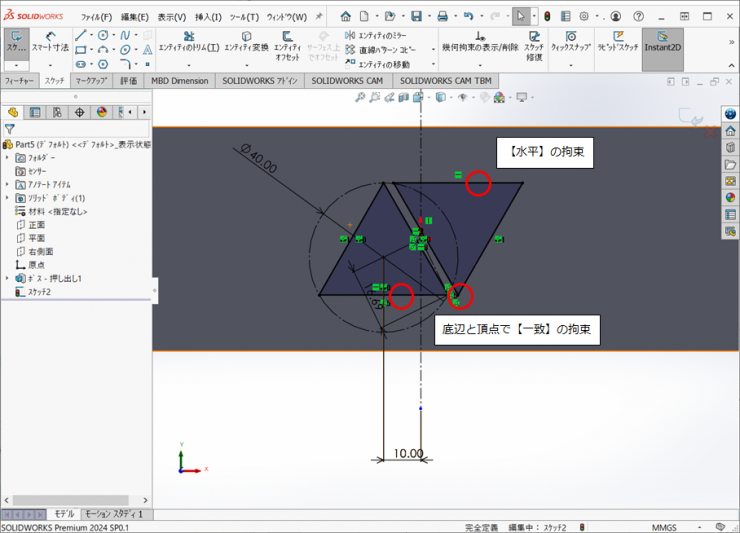
Task: Expand the ソリッド ボディ(1) tree node
Action: (8, 198)
